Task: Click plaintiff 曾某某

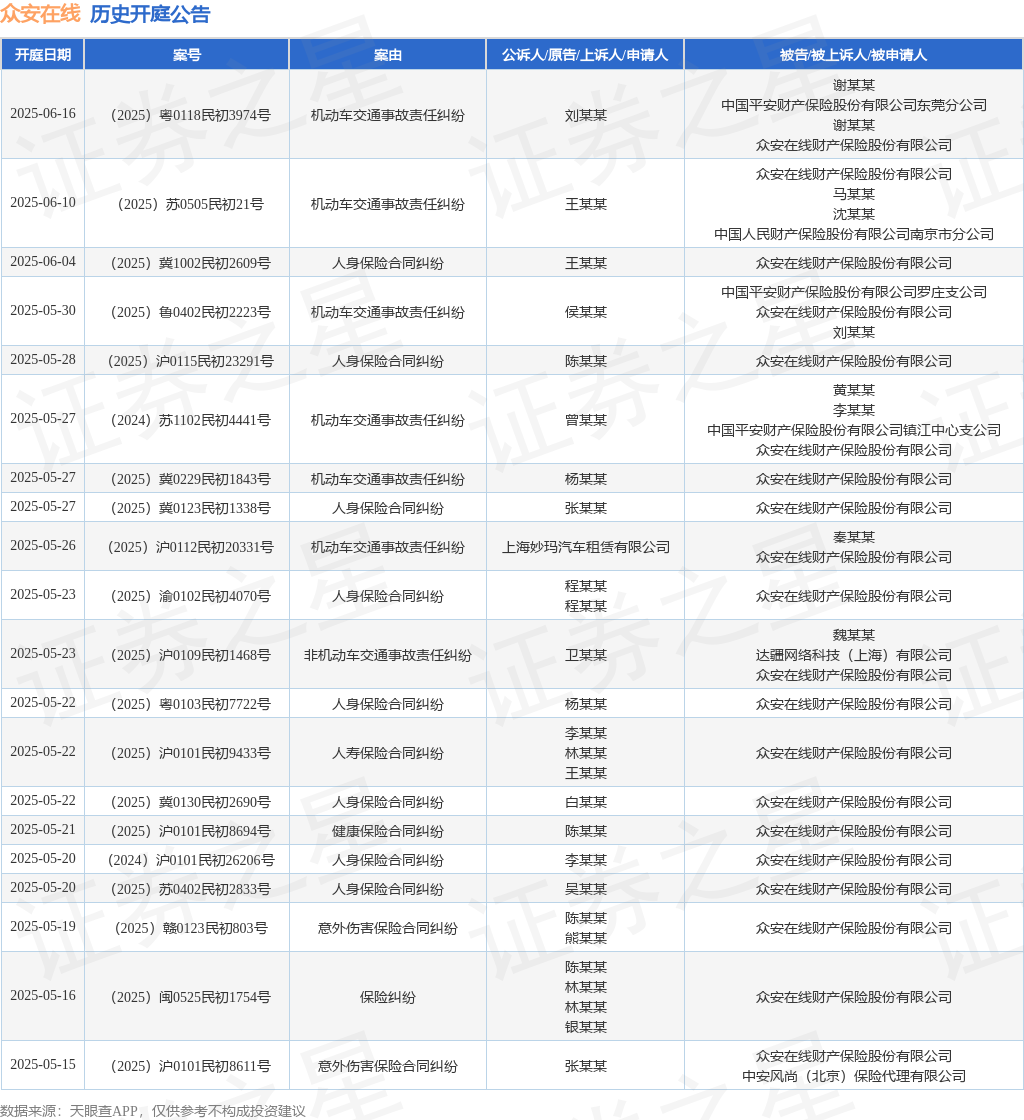Action: point(586,420)
